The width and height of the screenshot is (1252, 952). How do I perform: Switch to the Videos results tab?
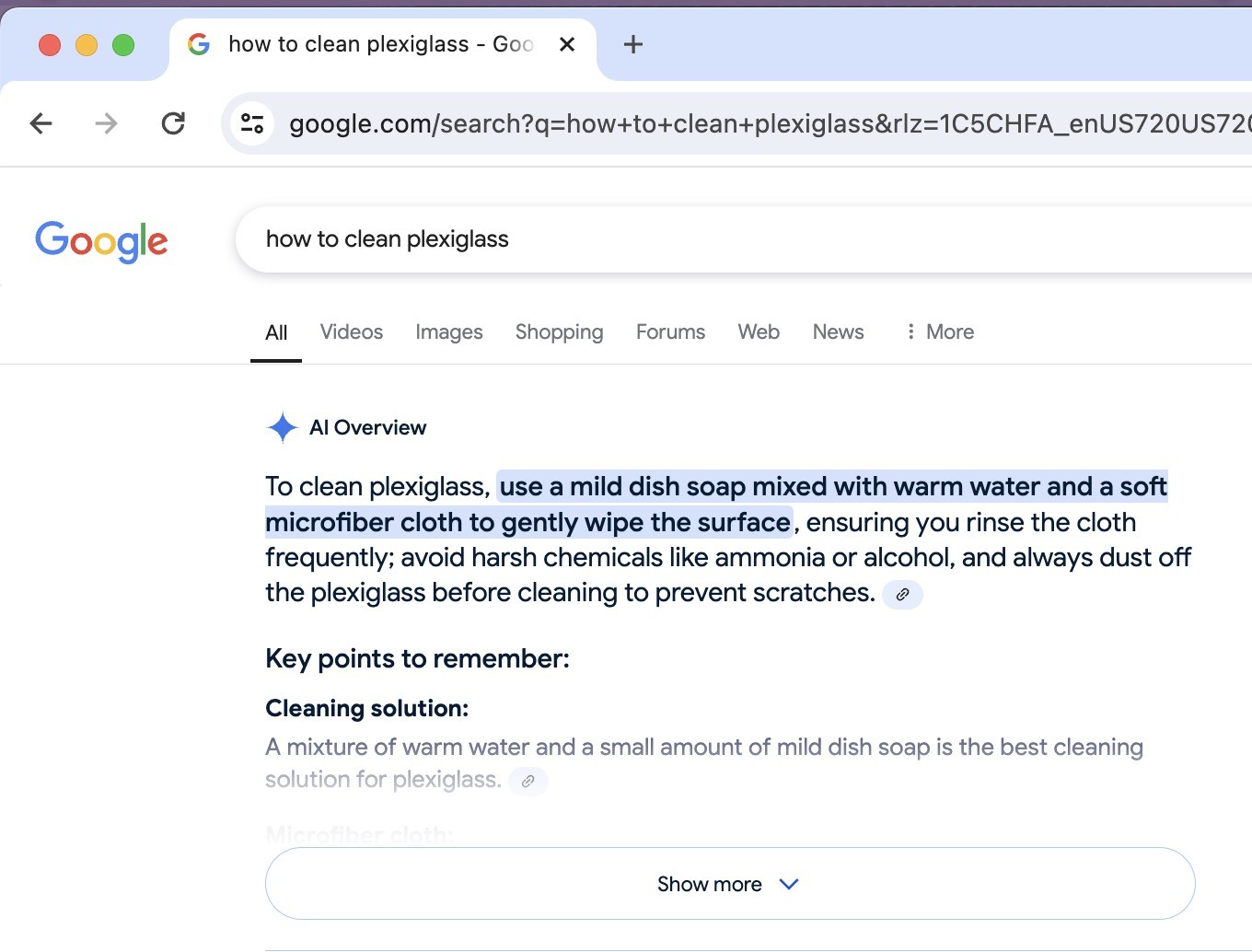pyautogui.click(x=351, y=331)
